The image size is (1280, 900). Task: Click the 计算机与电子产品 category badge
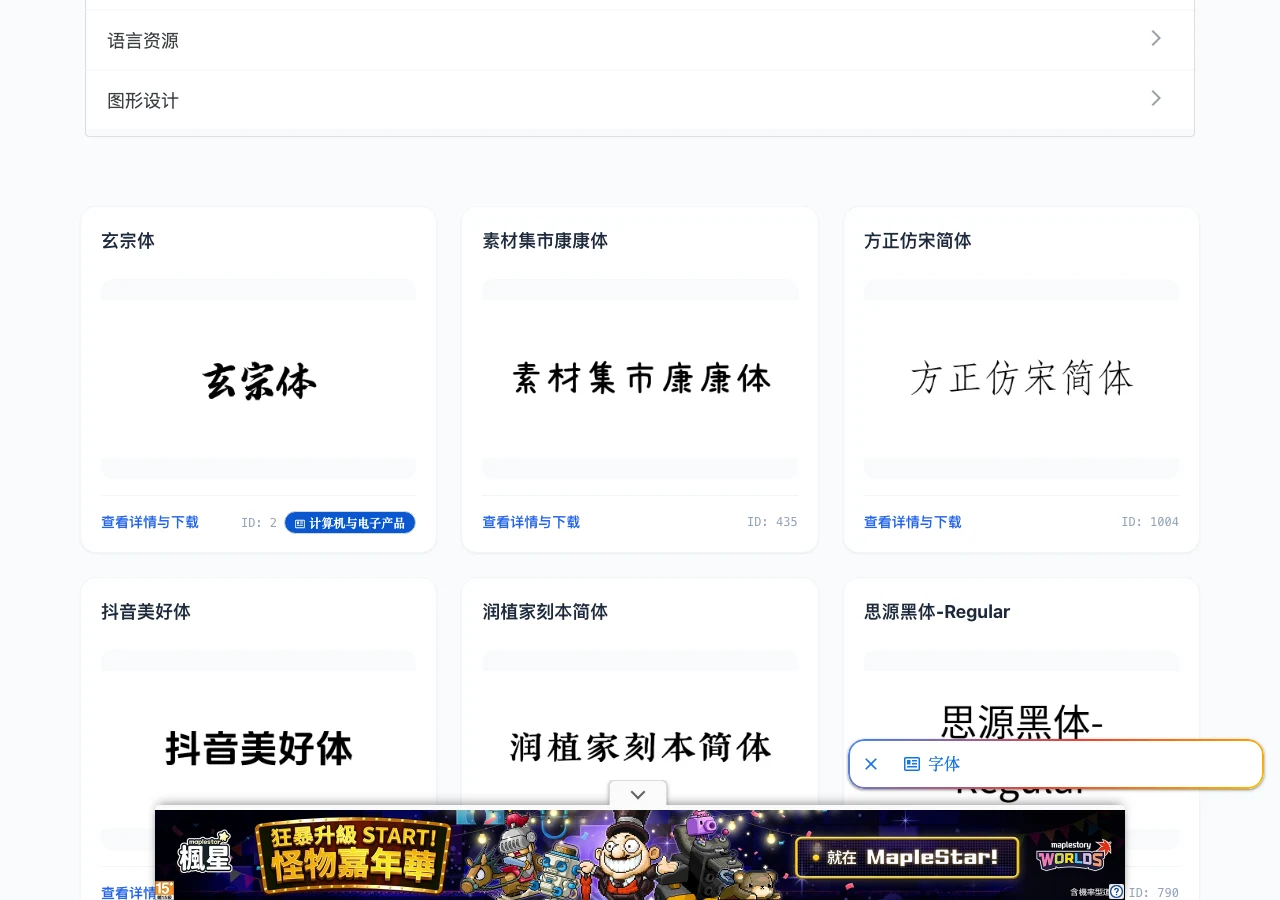point(350,523)
